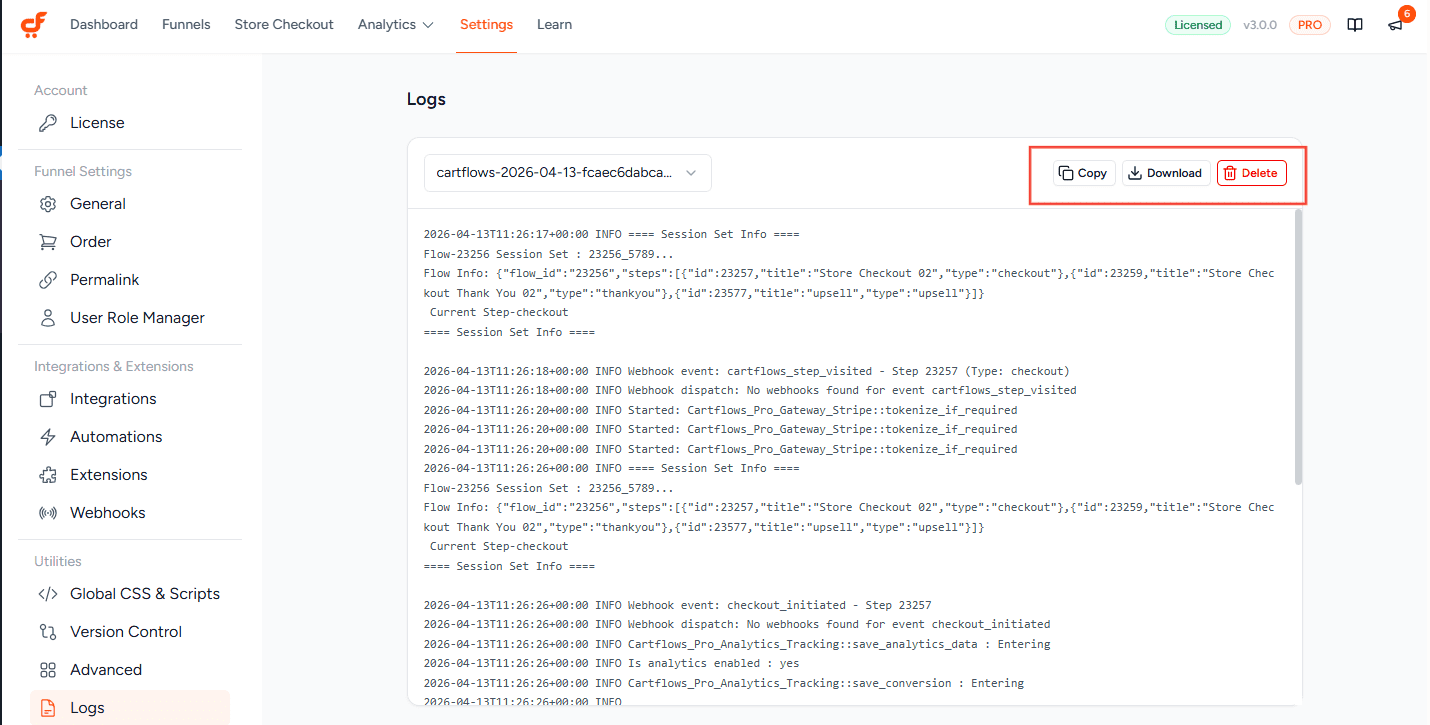Select the Settings tab

point(486,25)
